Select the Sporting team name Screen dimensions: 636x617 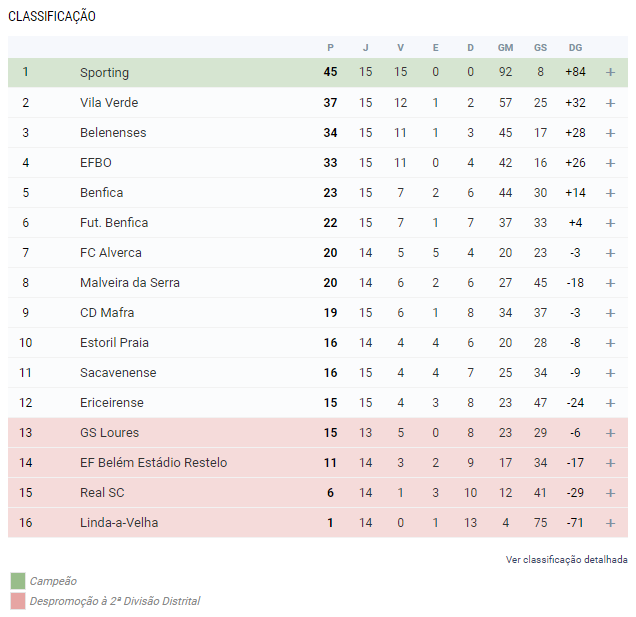click(104, 72)
